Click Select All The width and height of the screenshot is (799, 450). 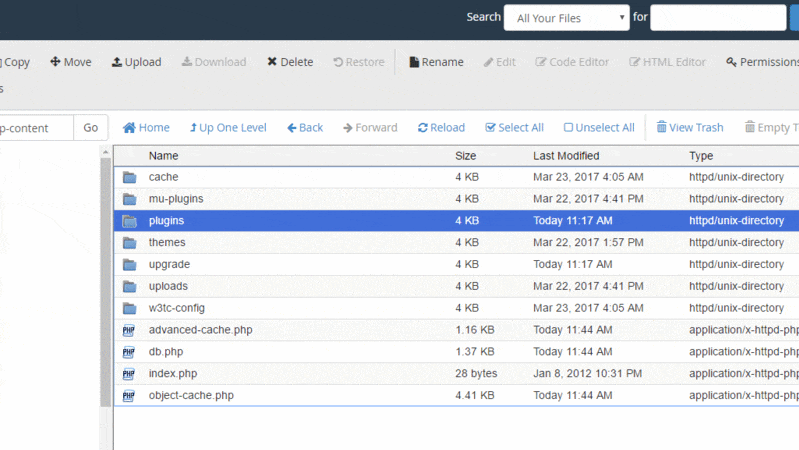(514, 127)
